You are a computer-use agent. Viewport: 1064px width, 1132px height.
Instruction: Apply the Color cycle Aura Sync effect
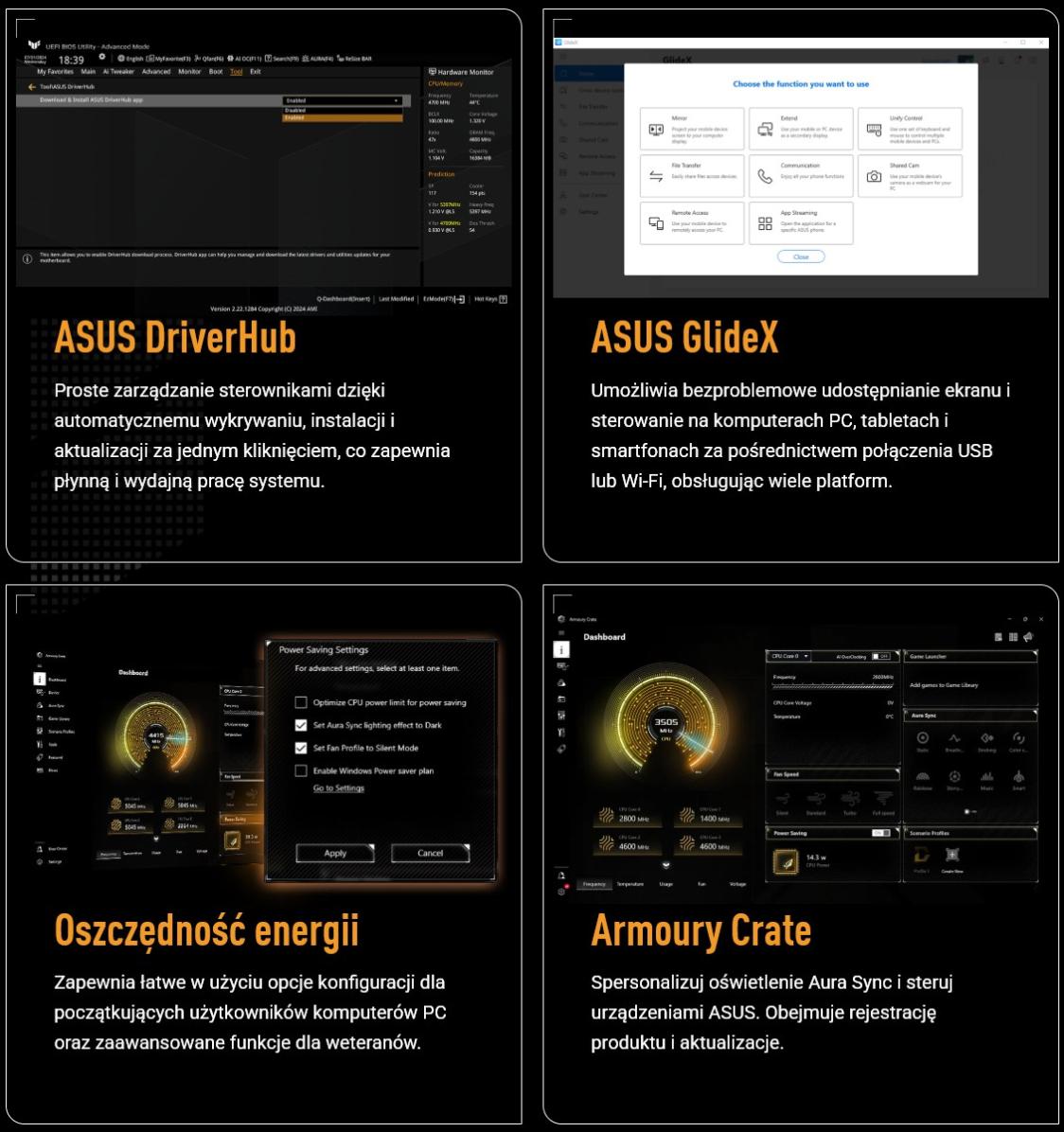(1019, 741)
